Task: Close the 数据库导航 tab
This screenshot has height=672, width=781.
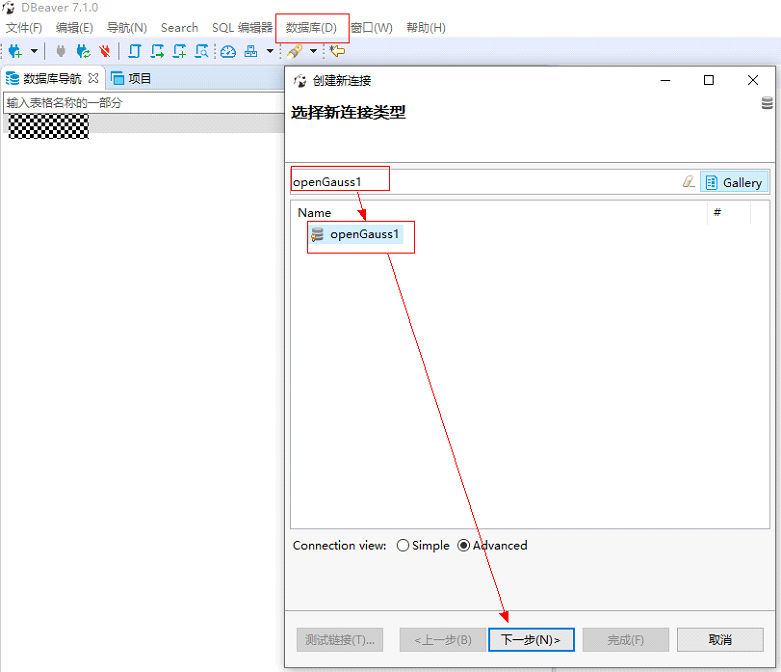Action: 93,78
